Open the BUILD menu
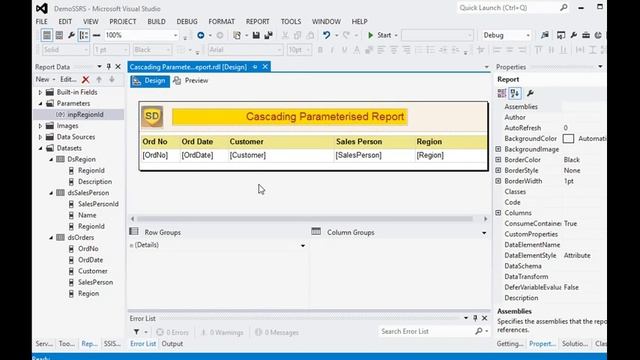 tap(156, 22)
